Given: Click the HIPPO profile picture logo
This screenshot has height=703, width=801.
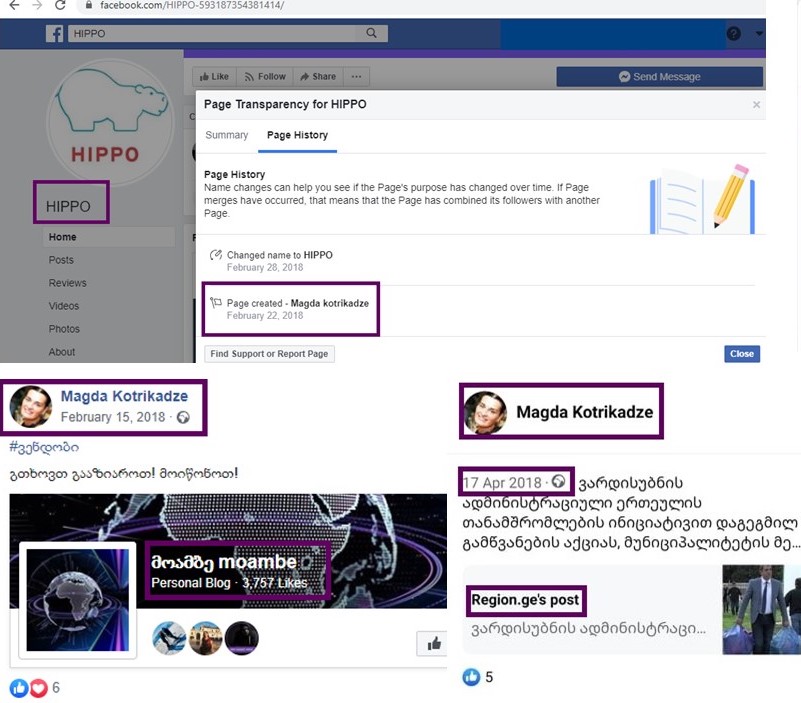Looking at the screenshot, I should pos(110,123).
